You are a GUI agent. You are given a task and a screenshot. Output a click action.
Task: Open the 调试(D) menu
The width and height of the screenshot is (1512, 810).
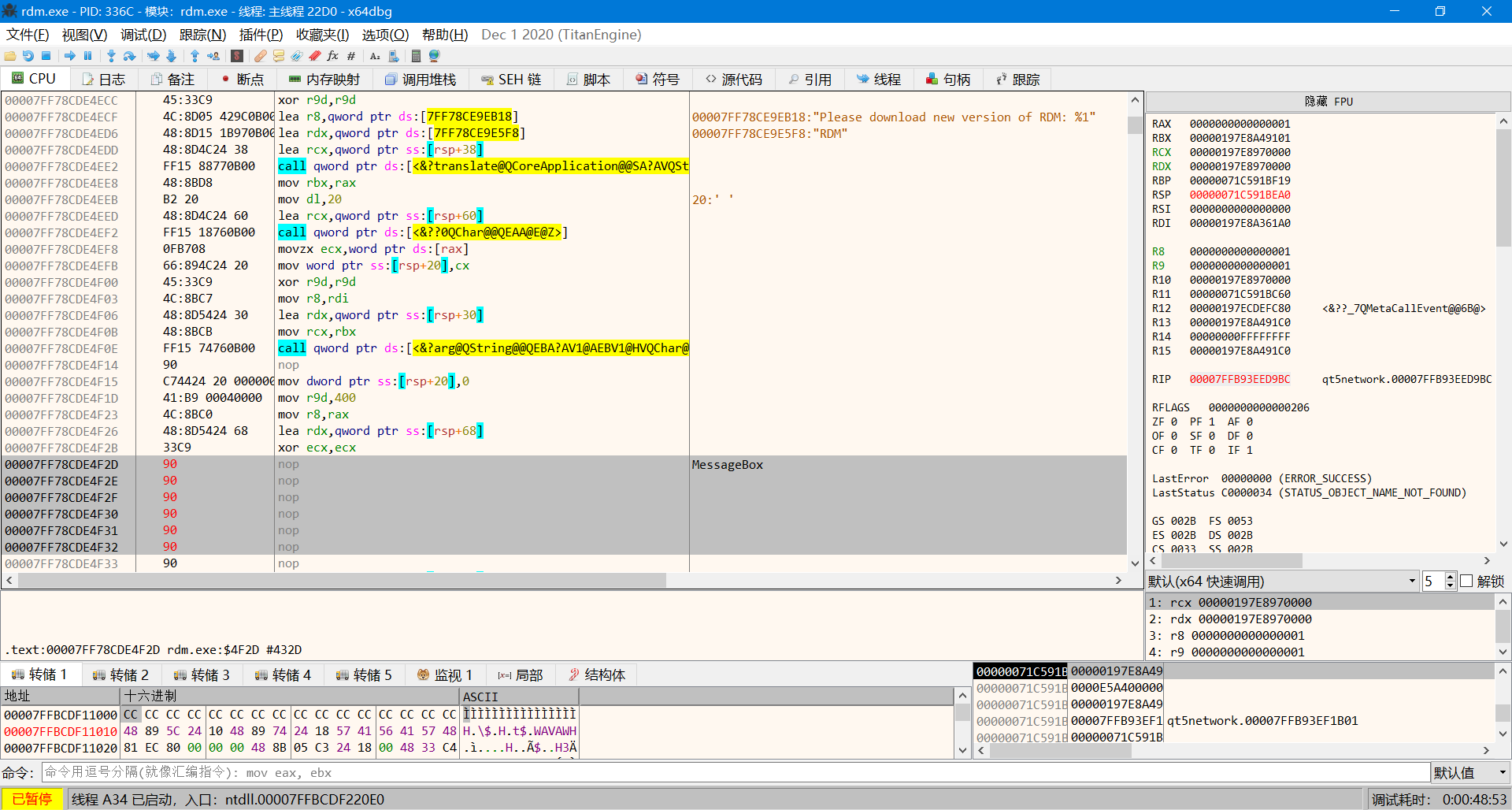pyautogui.click(x=143, y=35)
